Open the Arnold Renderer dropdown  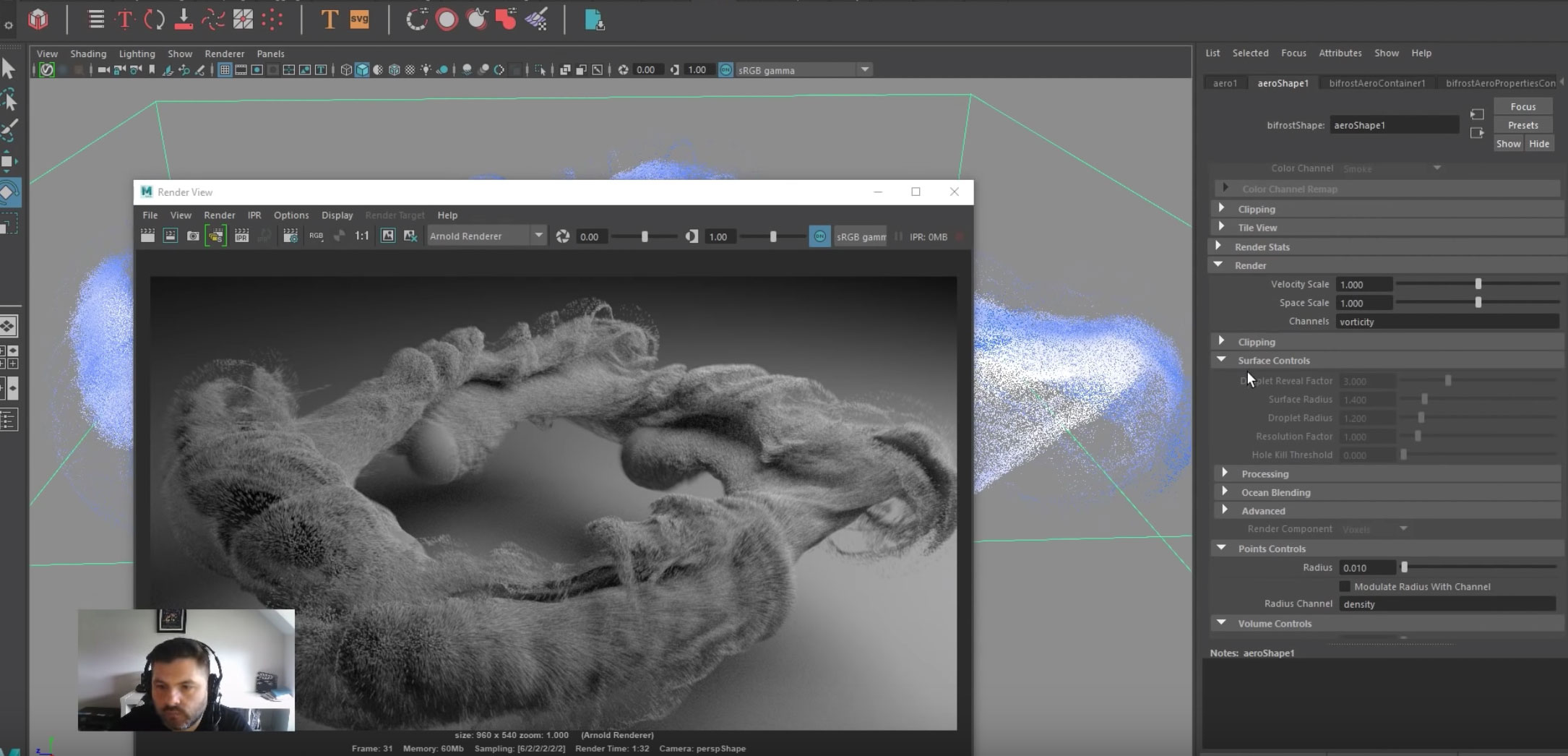(x=538, y=236)
